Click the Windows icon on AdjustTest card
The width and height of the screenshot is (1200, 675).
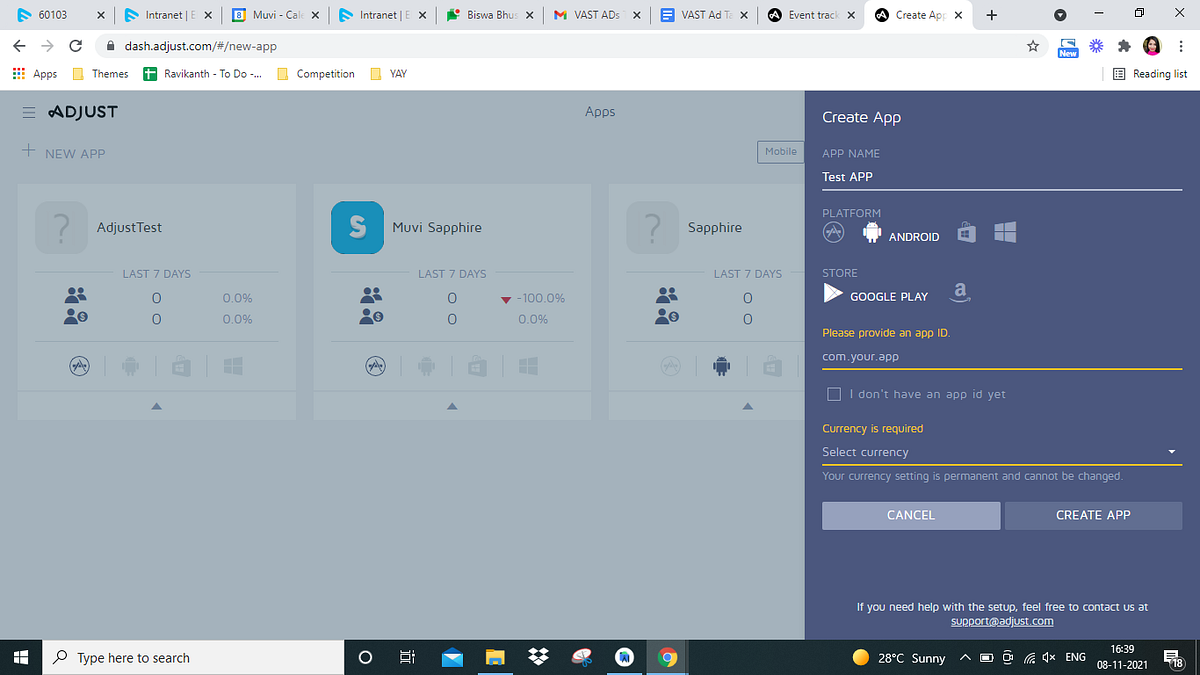pos(233,367)
